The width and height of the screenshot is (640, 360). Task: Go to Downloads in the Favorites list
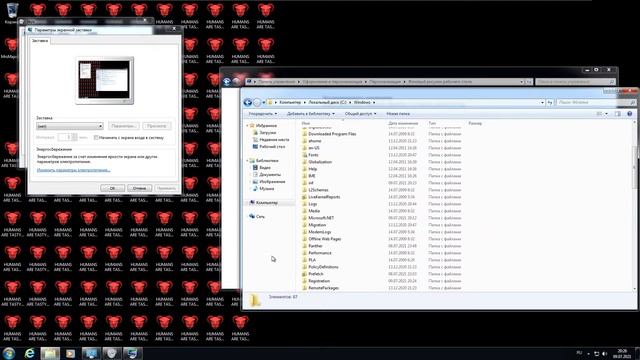[267, 133]
